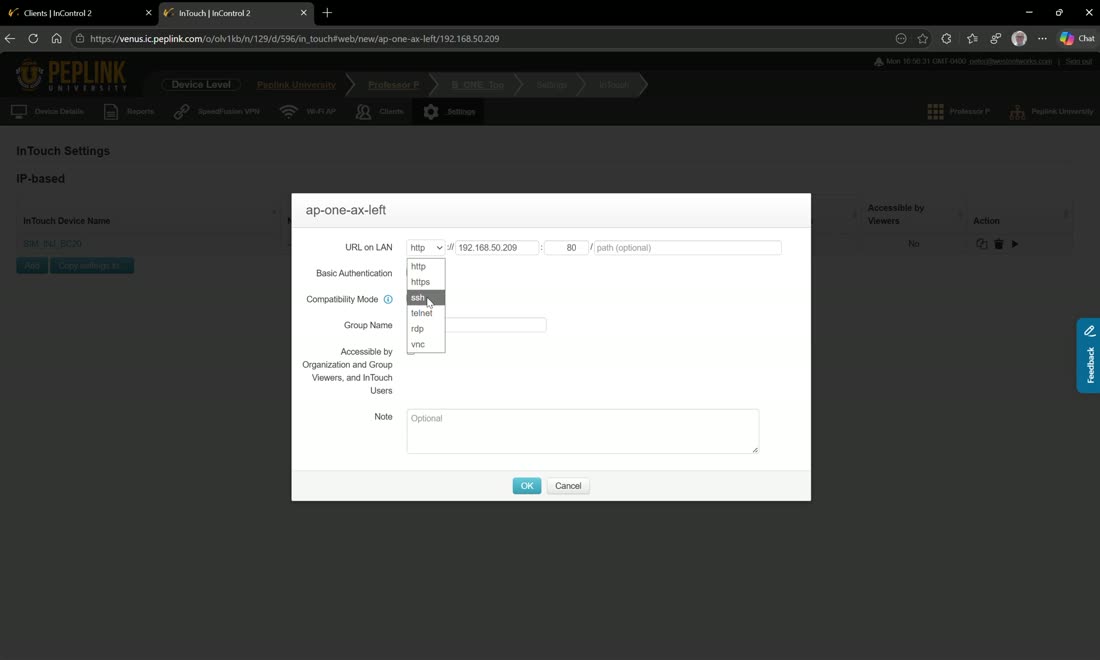Click the Sign out link
Viewport: 1100px width, 660px height.
pyautogui.click(x=1079, y=62)
